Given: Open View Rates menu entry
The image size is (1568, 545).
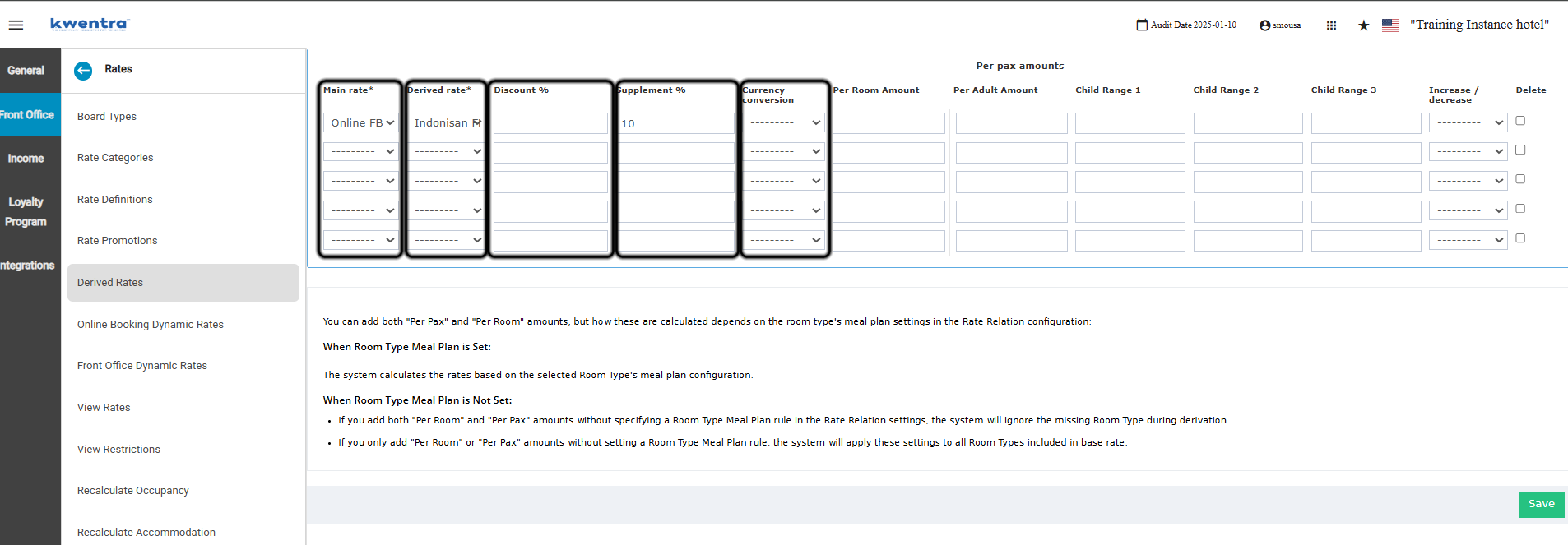Looking at the screenshot, I should (104, 408).
